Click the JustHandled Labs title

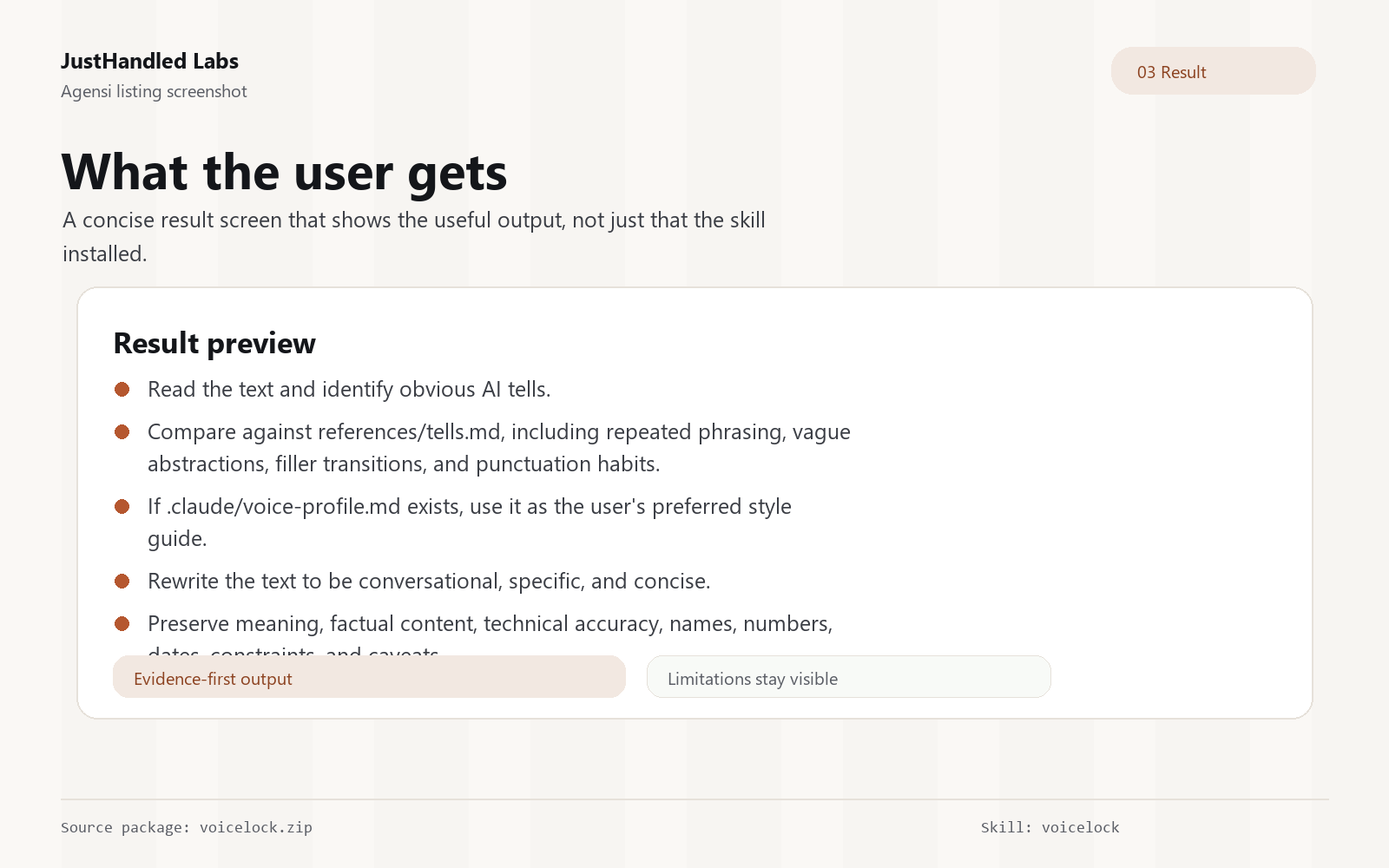pyautogui.click(x=149, y=61)
